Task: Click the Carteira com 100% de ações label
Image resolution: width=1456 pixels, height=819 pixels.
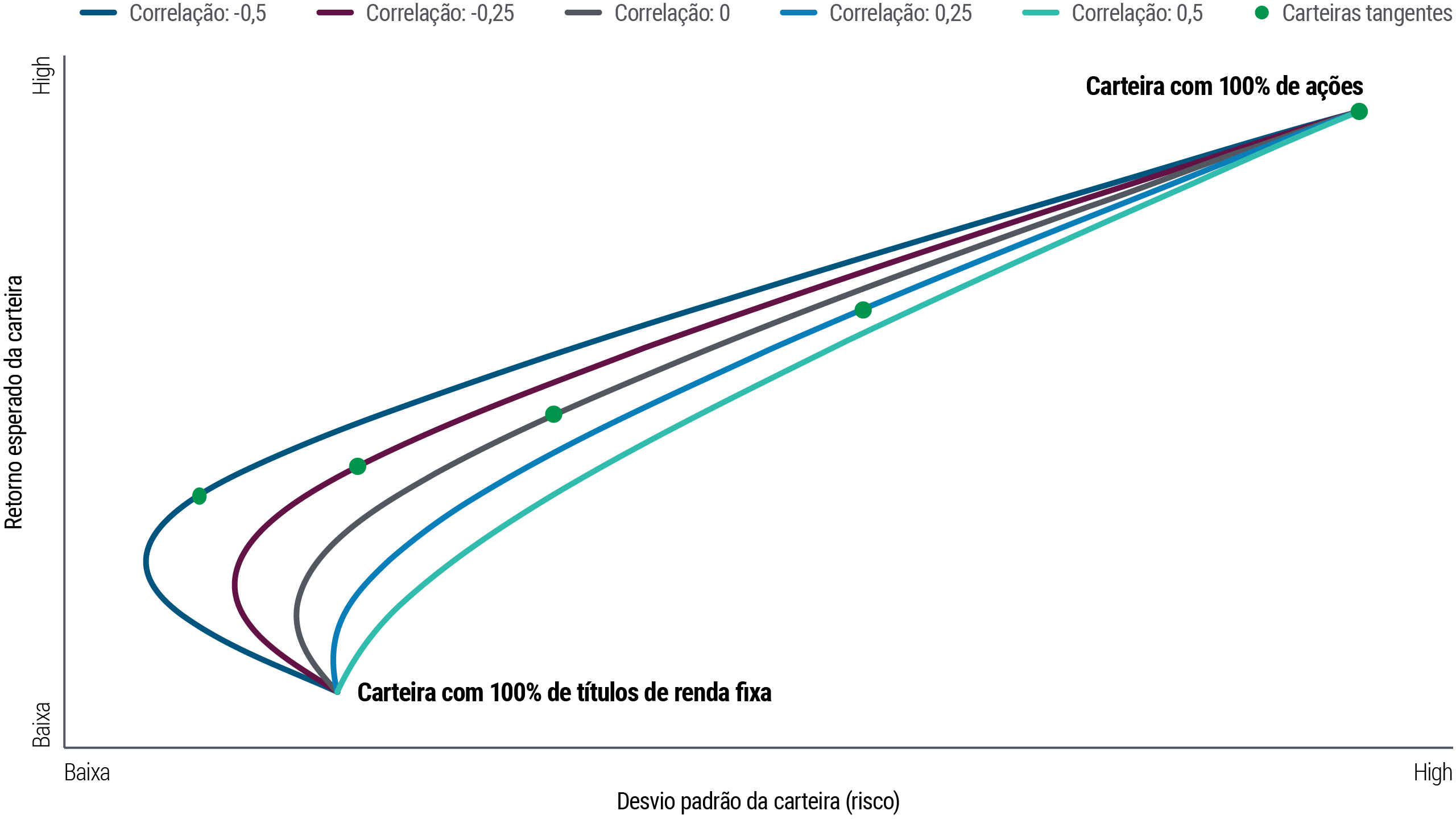Action: coord(1224,86)
